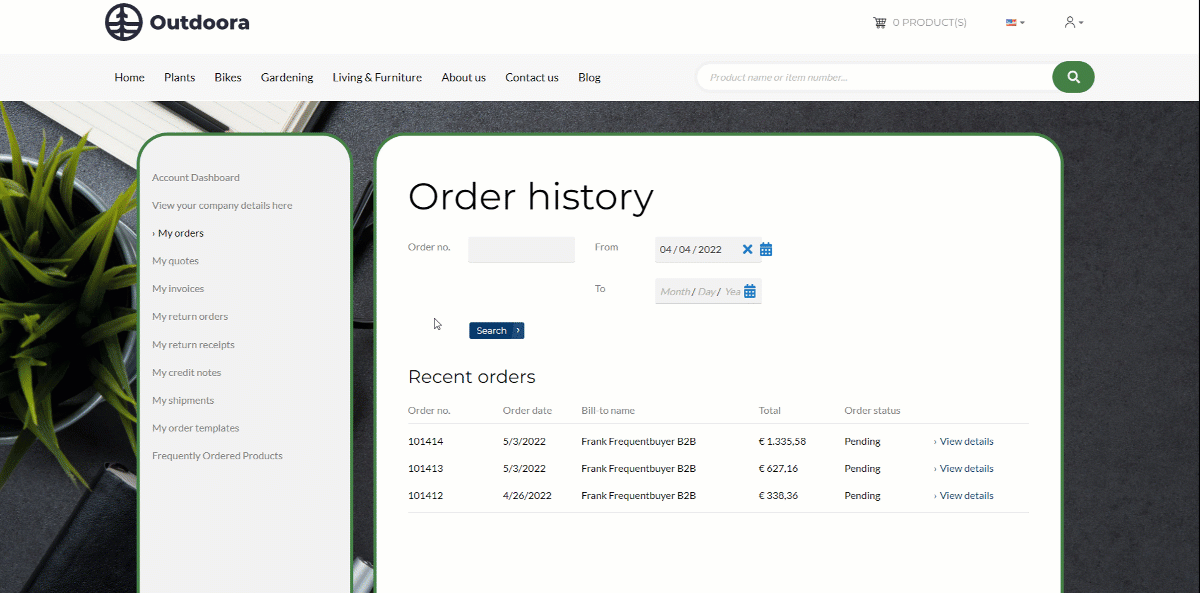The width and height of the screenshot is (1200, 593).
Task: Open the Living & Furniture menu
Action: point(377,77)
